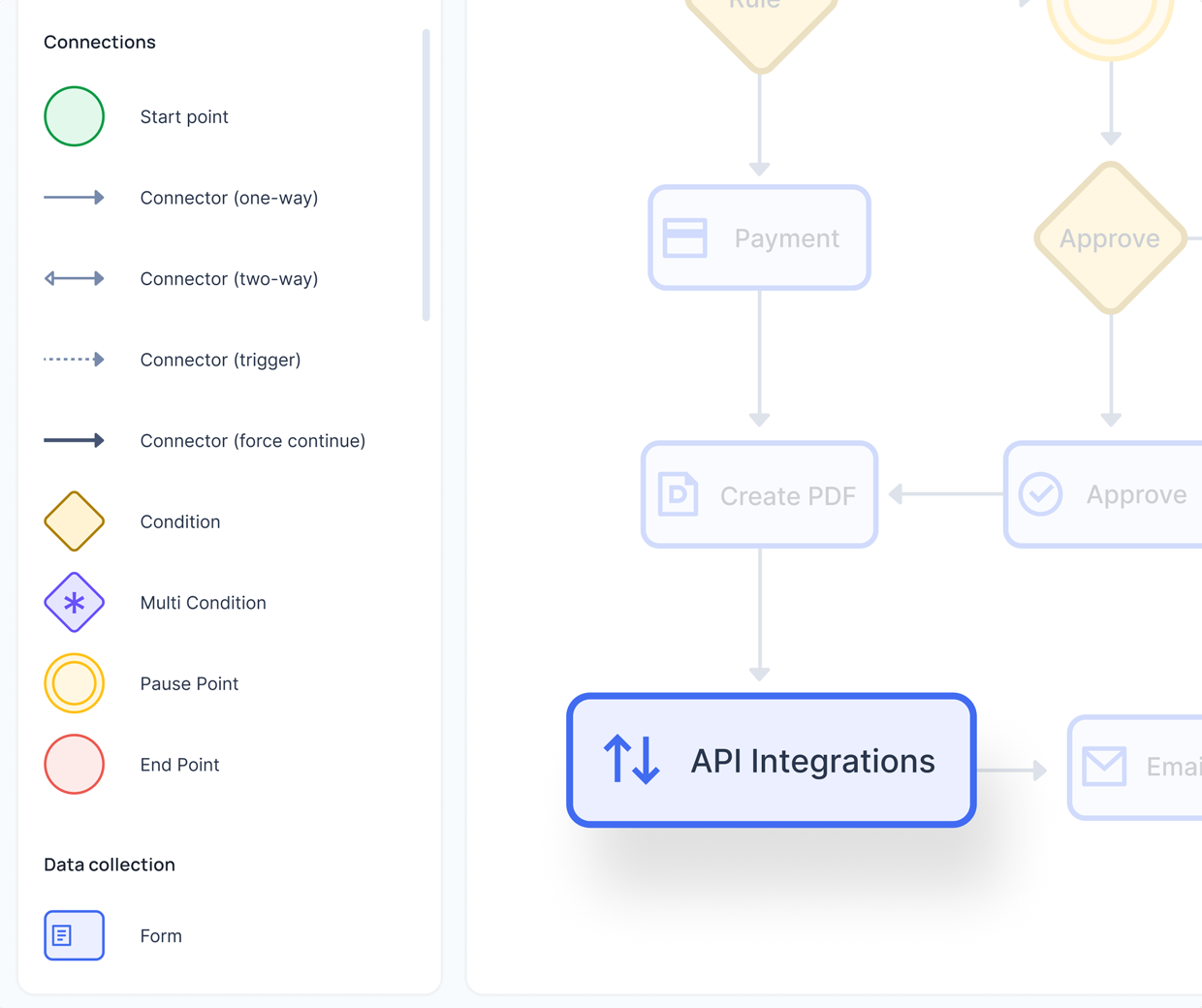
Task: Click the checkmark icon in Approve task node
Action: point(1041,494)
